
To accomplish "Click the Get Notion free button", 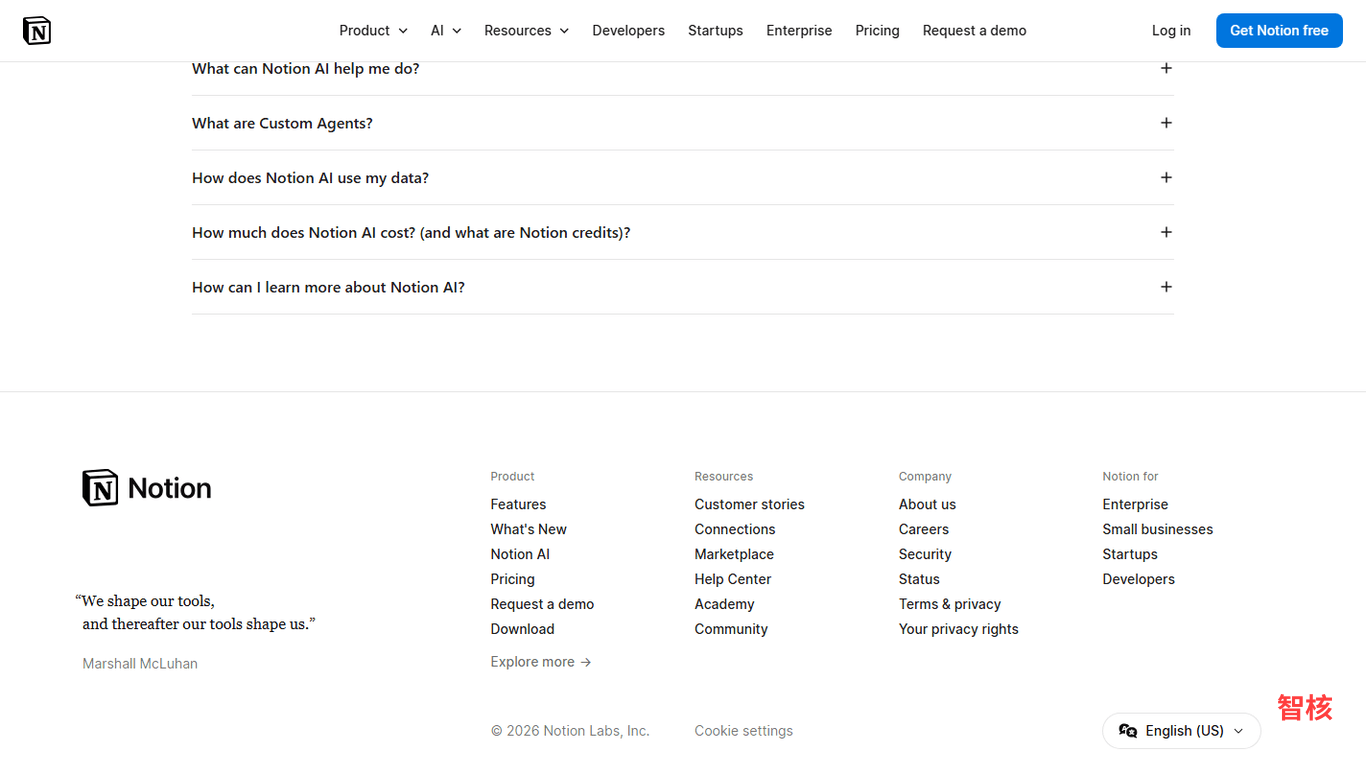I will pyautogui.click(x=1279, y=31).
